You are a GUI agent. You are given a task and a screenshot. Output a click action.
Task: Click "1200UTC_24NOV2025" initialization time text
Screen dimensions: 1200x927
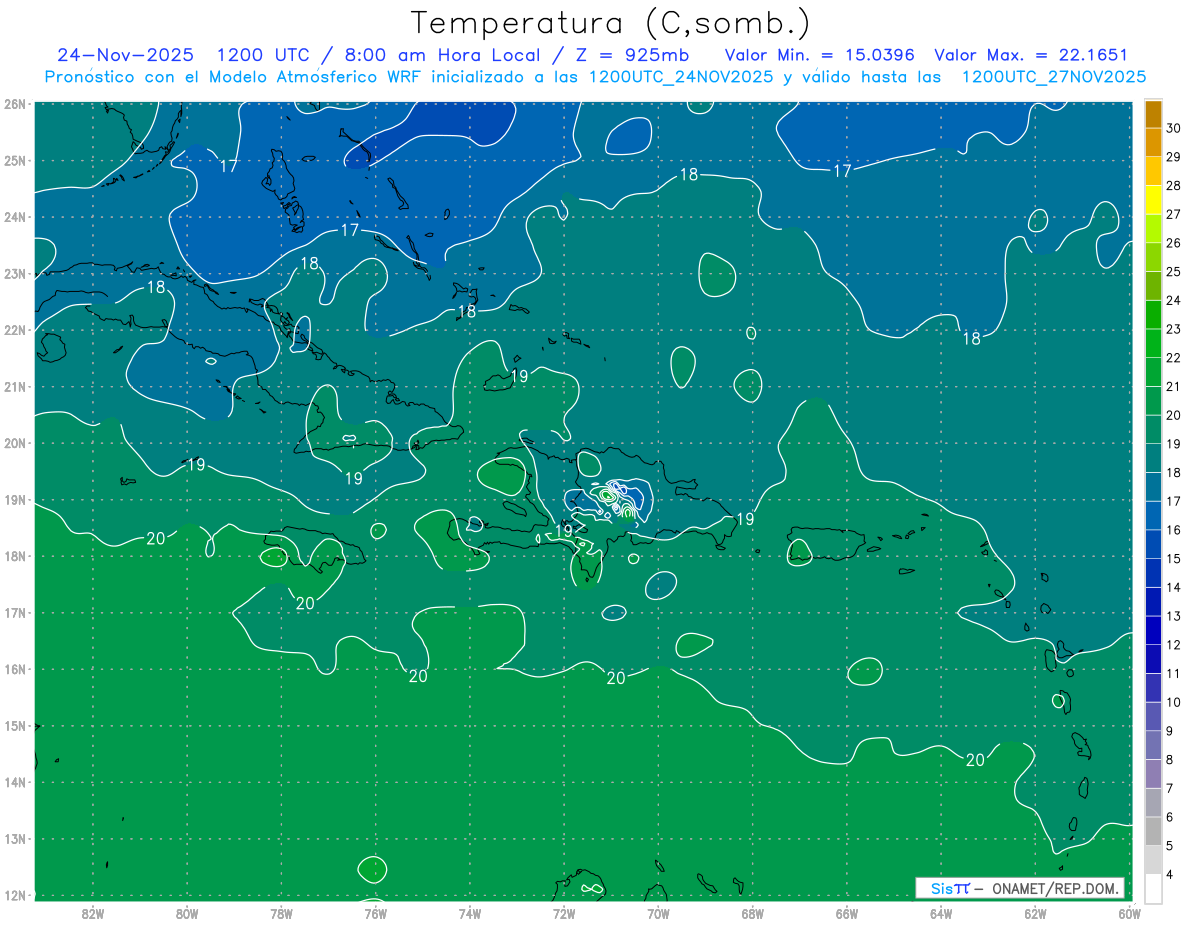[681, 77]
